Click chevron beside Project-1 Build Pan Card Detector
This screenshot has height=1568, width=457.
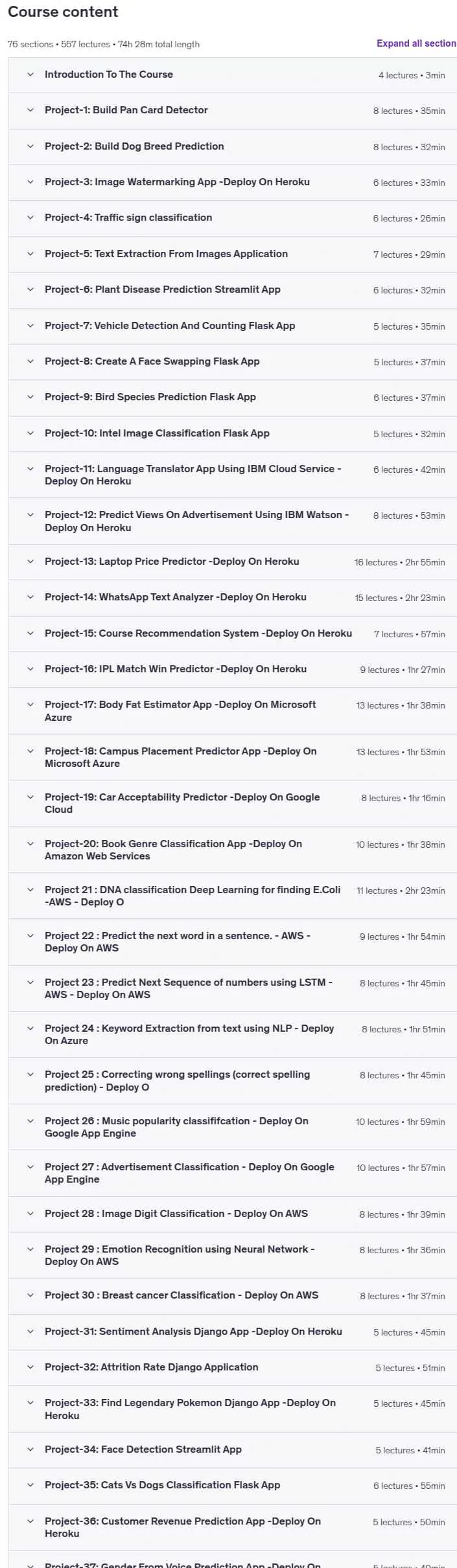pos(30,110)
